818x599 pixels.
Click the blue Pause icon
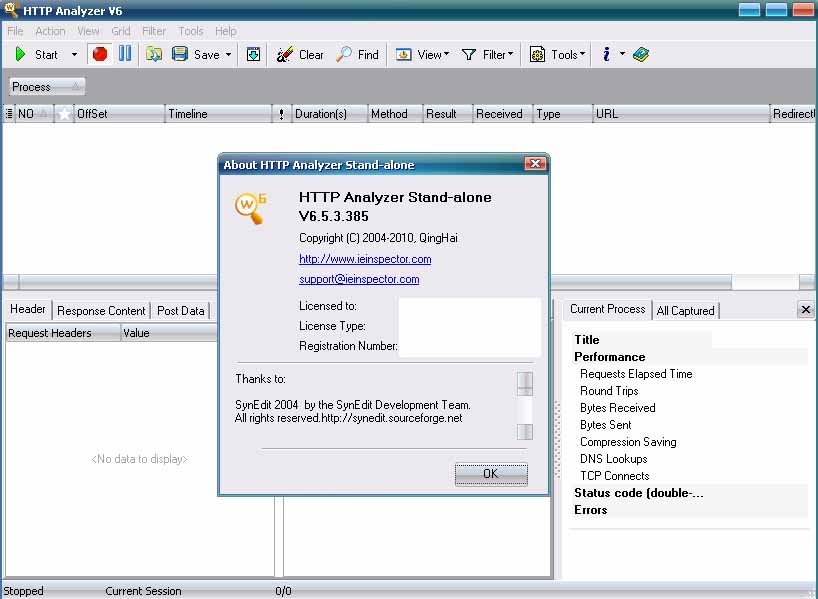pyautogui.click(x=125, y=53)
